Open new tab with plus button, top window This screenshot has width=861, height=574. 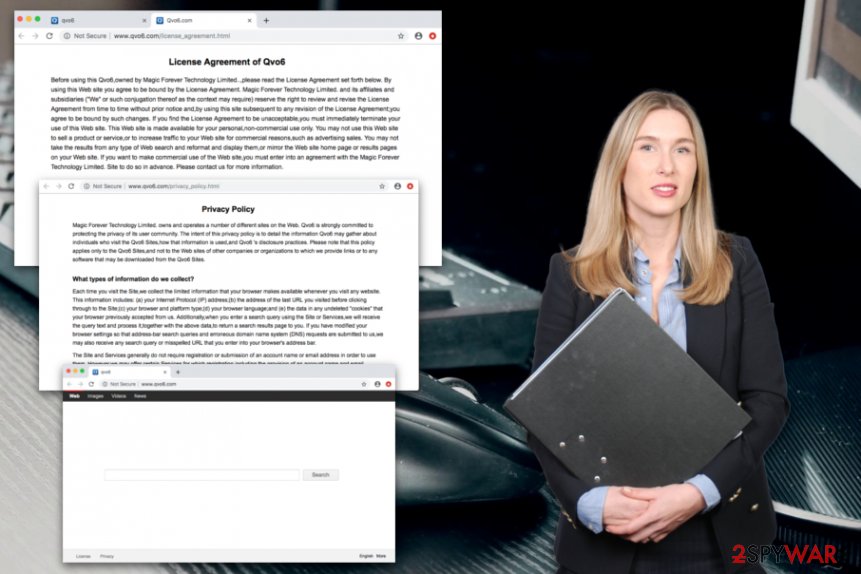(x=266, y=20)
